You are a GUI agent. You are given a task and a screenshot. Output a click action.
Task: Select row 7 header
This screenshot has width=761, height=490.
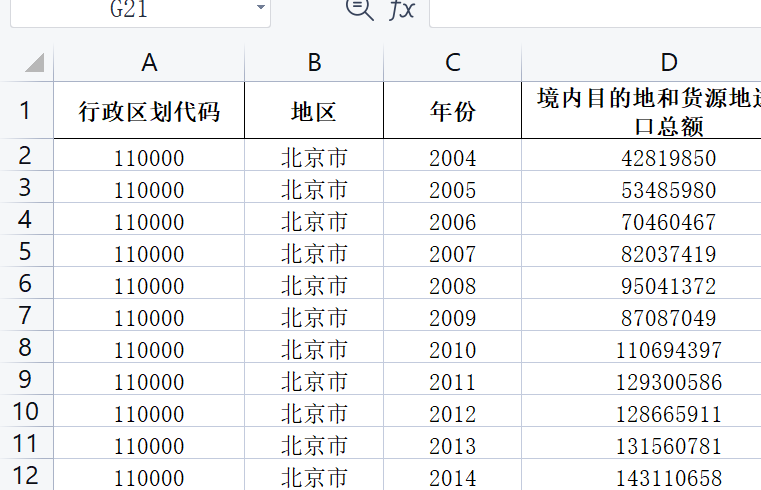click(26, 315)
